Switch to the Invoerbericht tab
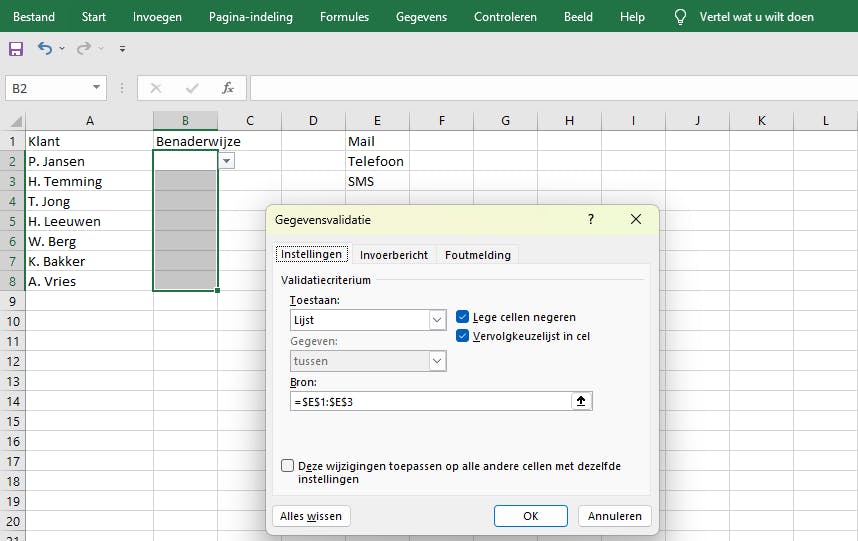 [394, 255]
